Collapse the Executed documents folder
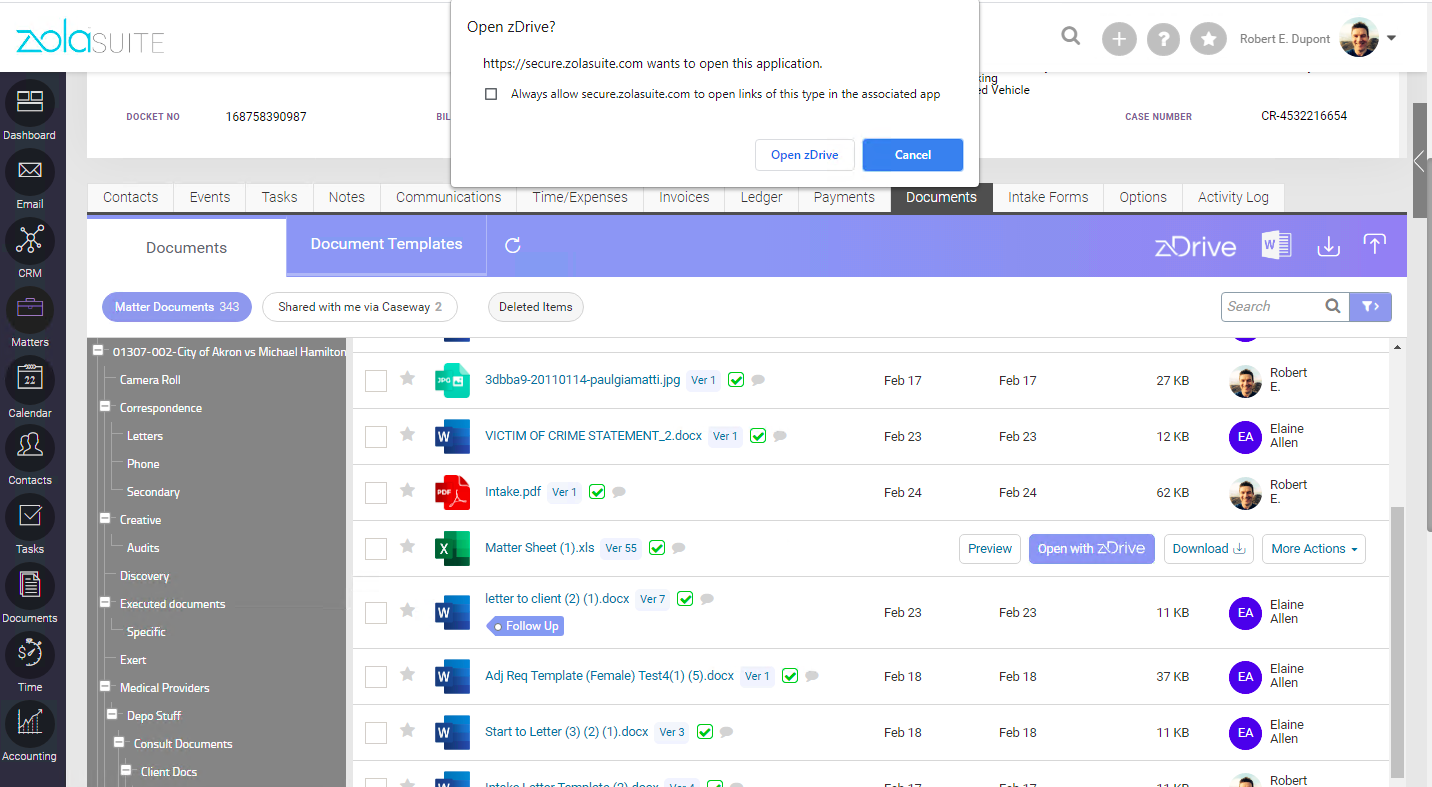Image resolution: width=1432 pixels, height=787 pixels. tap(105, 603)
